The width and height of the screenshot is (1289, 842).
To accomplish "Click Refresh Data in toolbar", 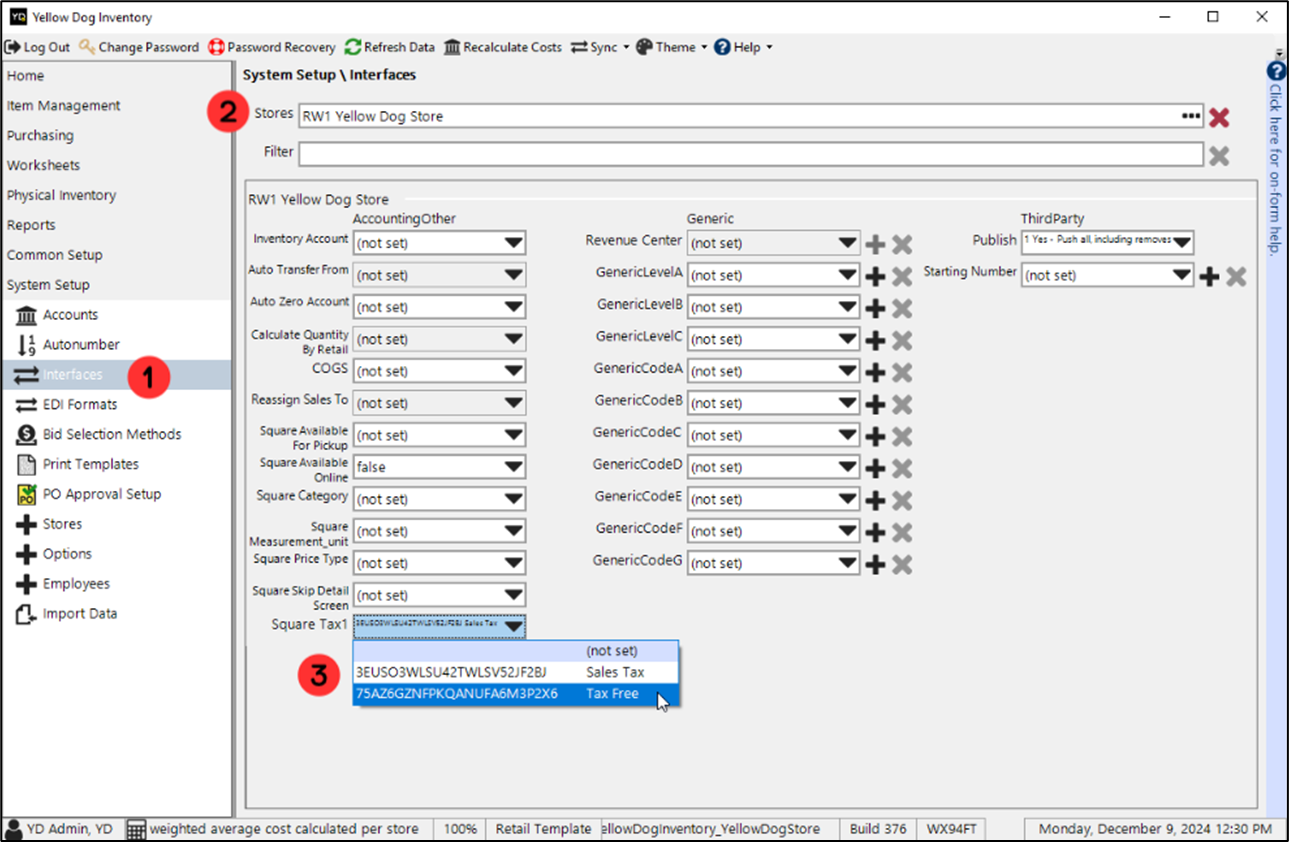I will click(390, 47).
